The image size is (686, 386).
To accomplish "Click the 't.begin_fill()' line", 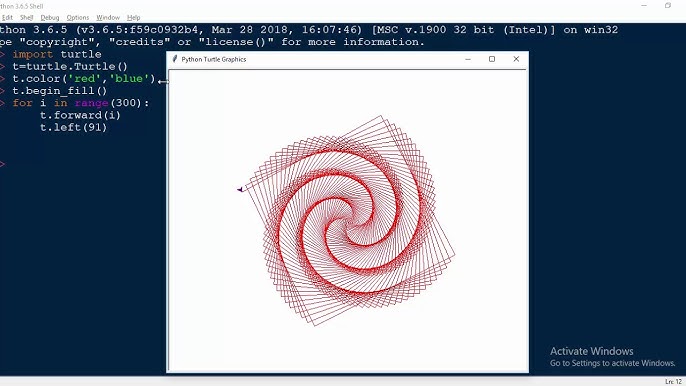I will (x=60, y=91).
